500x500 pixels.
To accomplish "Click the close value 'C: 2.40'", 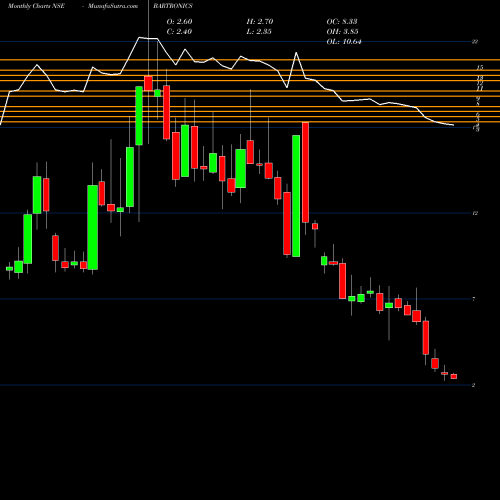I will click(179, 32).
